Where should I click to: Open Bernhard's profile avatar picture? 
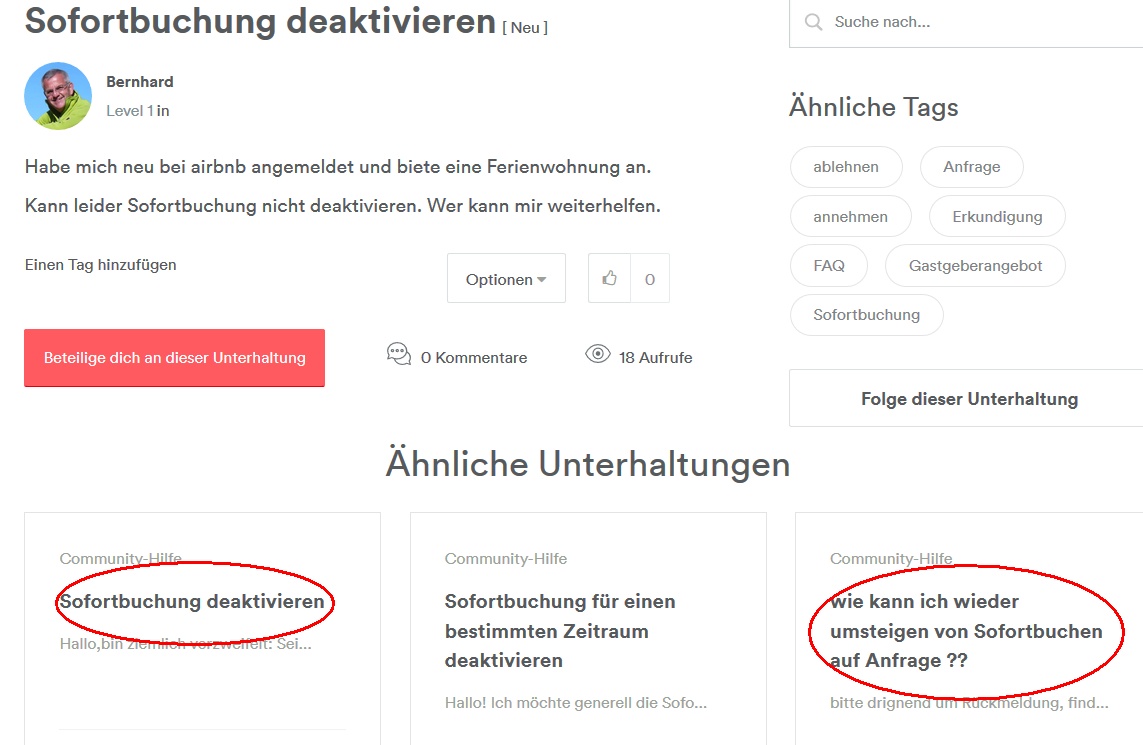[58, 96]
